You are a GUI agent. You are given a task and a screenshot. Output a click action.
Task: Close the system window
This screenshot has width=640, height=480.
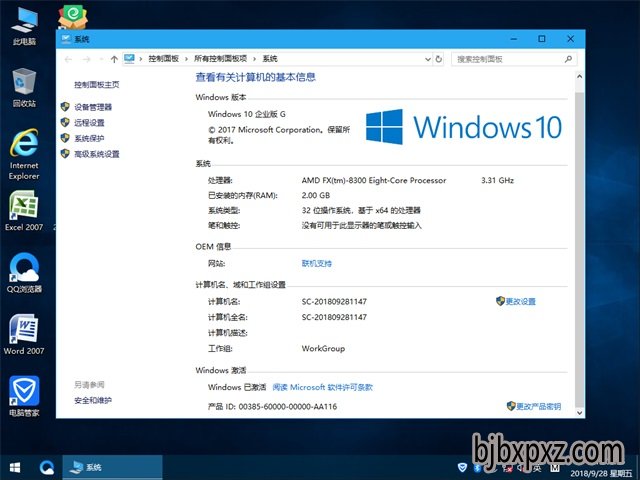click(x=570, y=39)
